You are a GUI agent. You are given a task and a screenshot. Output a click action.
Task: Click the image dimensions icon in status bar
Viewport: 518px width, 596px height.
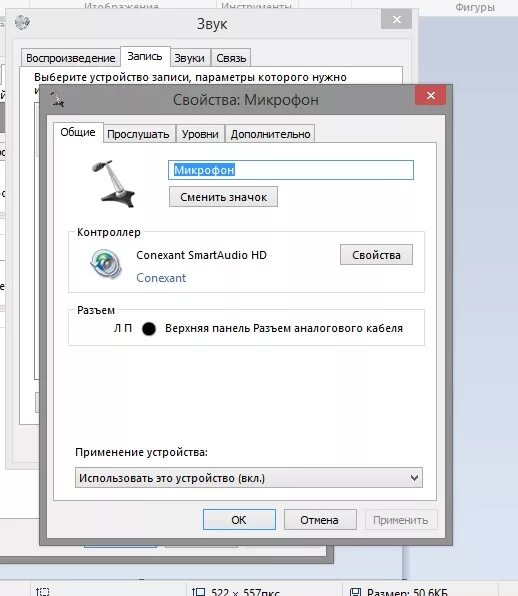(x=199, y=591)
